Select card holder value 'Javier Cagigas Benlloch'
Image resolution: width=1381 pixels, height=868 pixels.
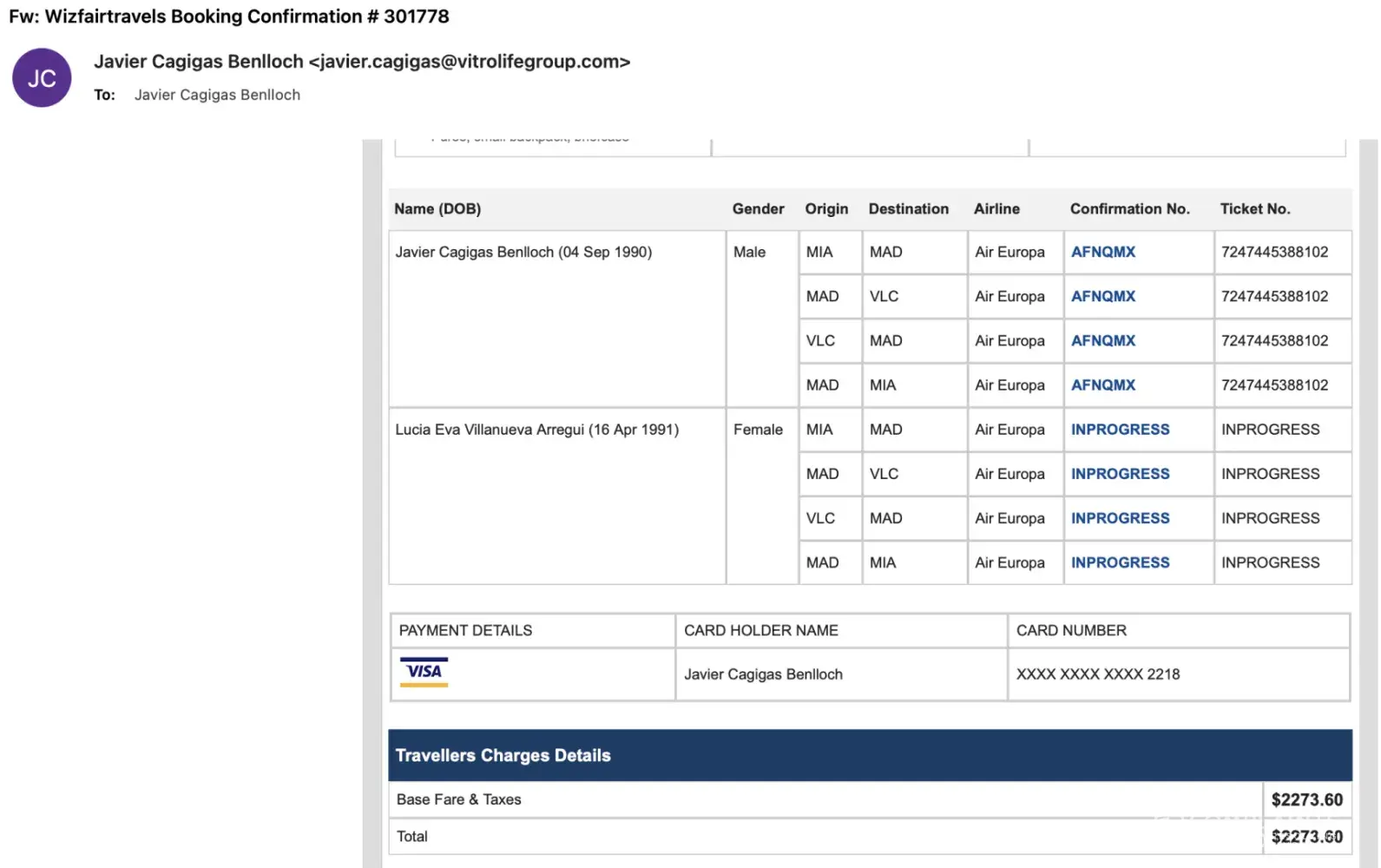coord(763,674)
